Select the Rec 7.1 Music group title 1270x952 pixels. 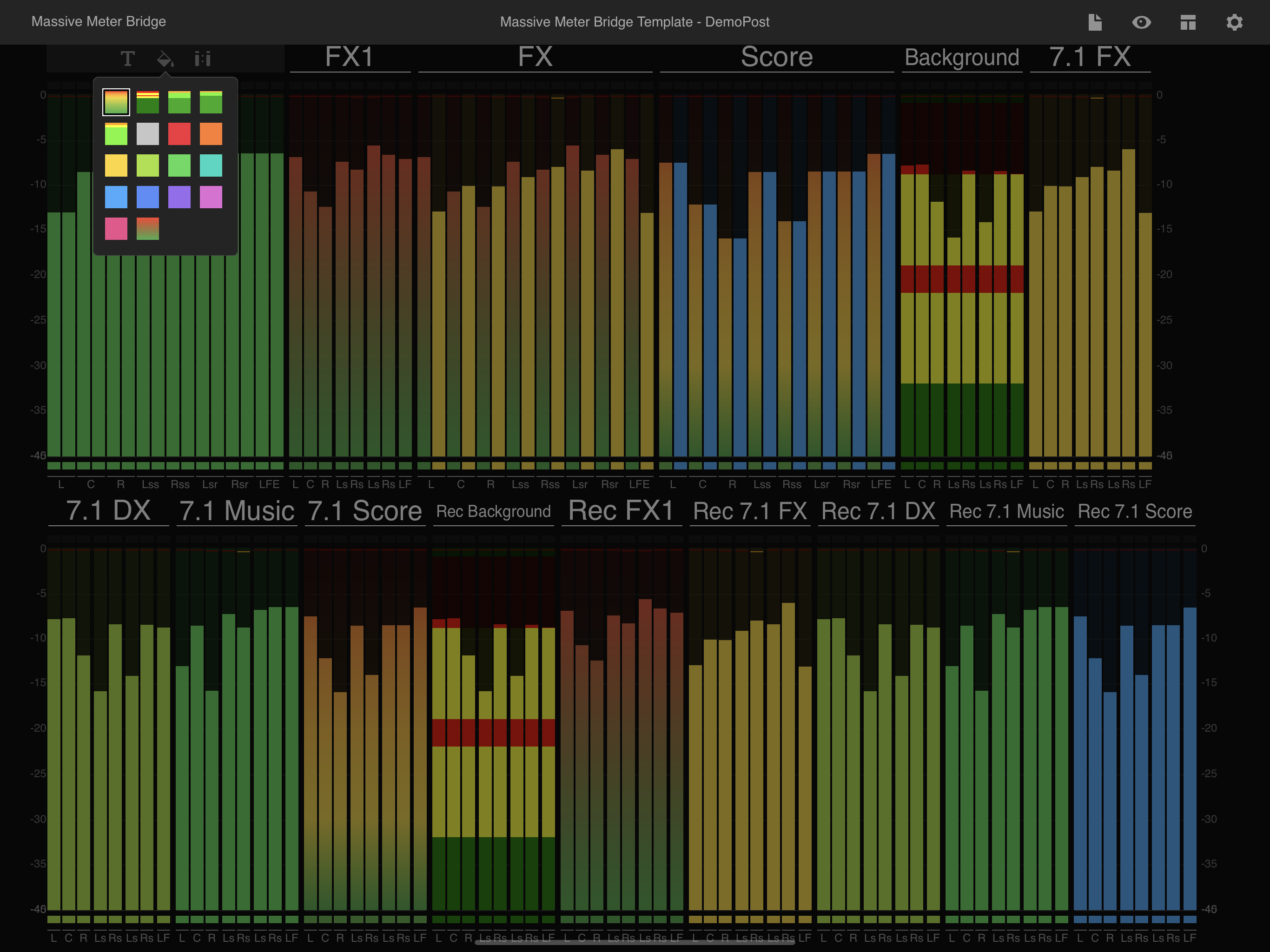click(x=1006, y=511)
